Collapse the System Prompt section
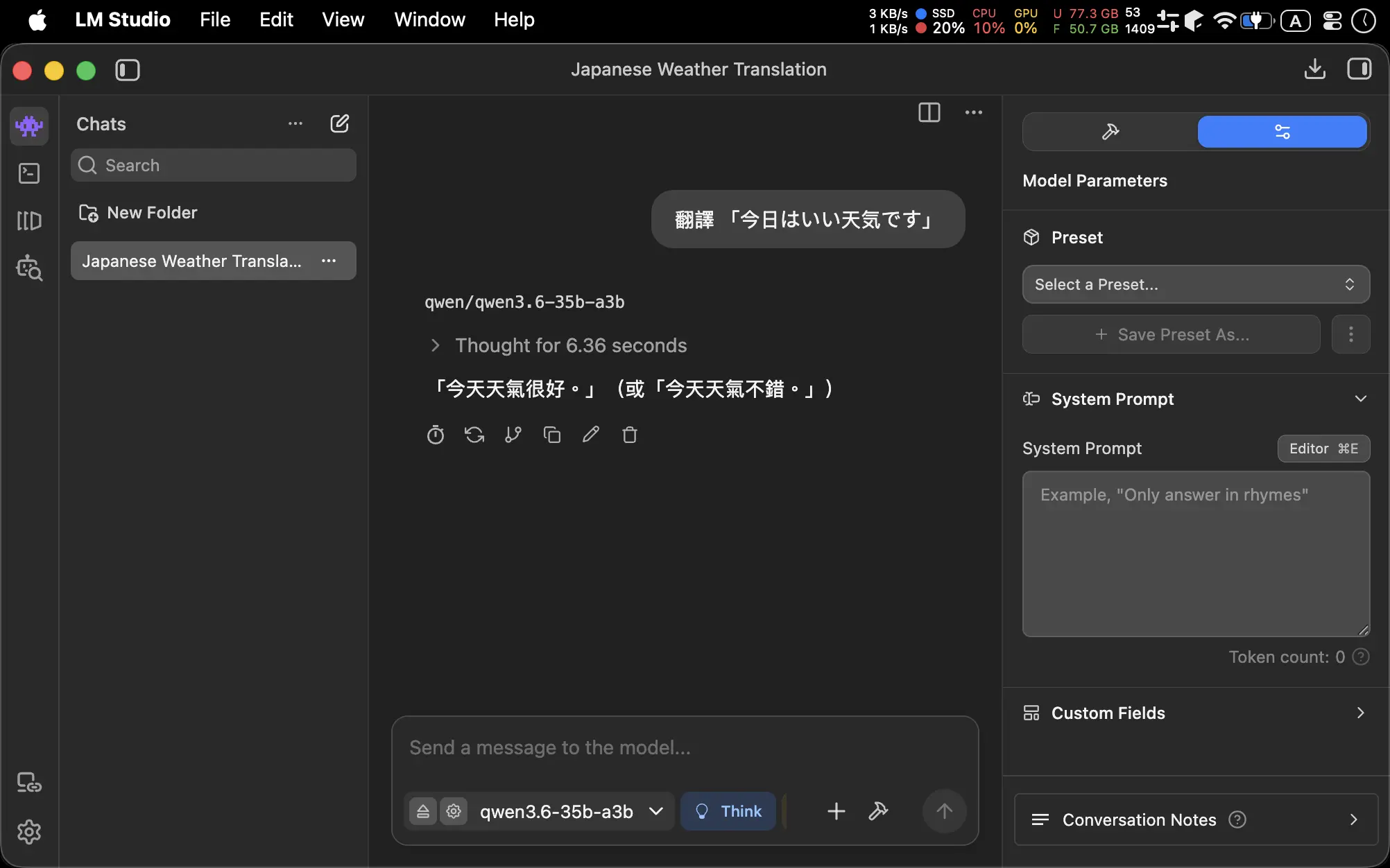This screenshot has width=1390, height=868. coord(1361,399)
